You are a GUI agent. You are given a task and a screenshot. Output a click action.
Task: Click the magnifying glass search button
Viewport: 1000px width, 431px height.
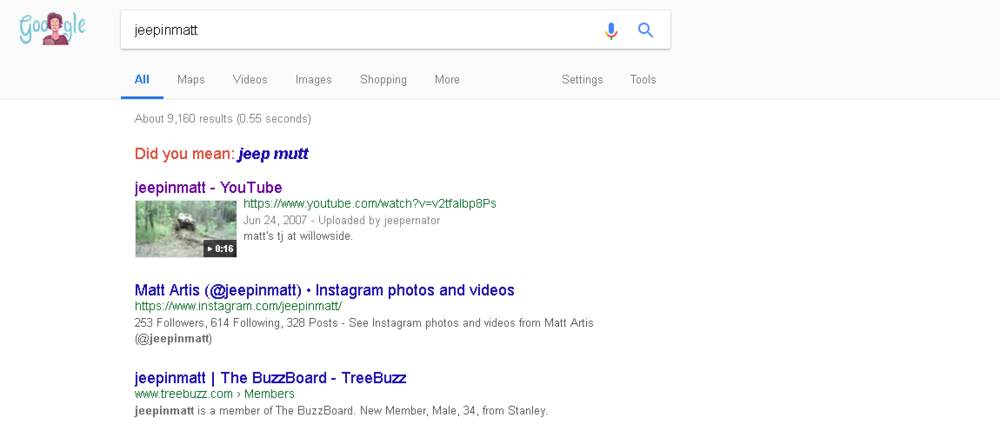tap(646, 31)
